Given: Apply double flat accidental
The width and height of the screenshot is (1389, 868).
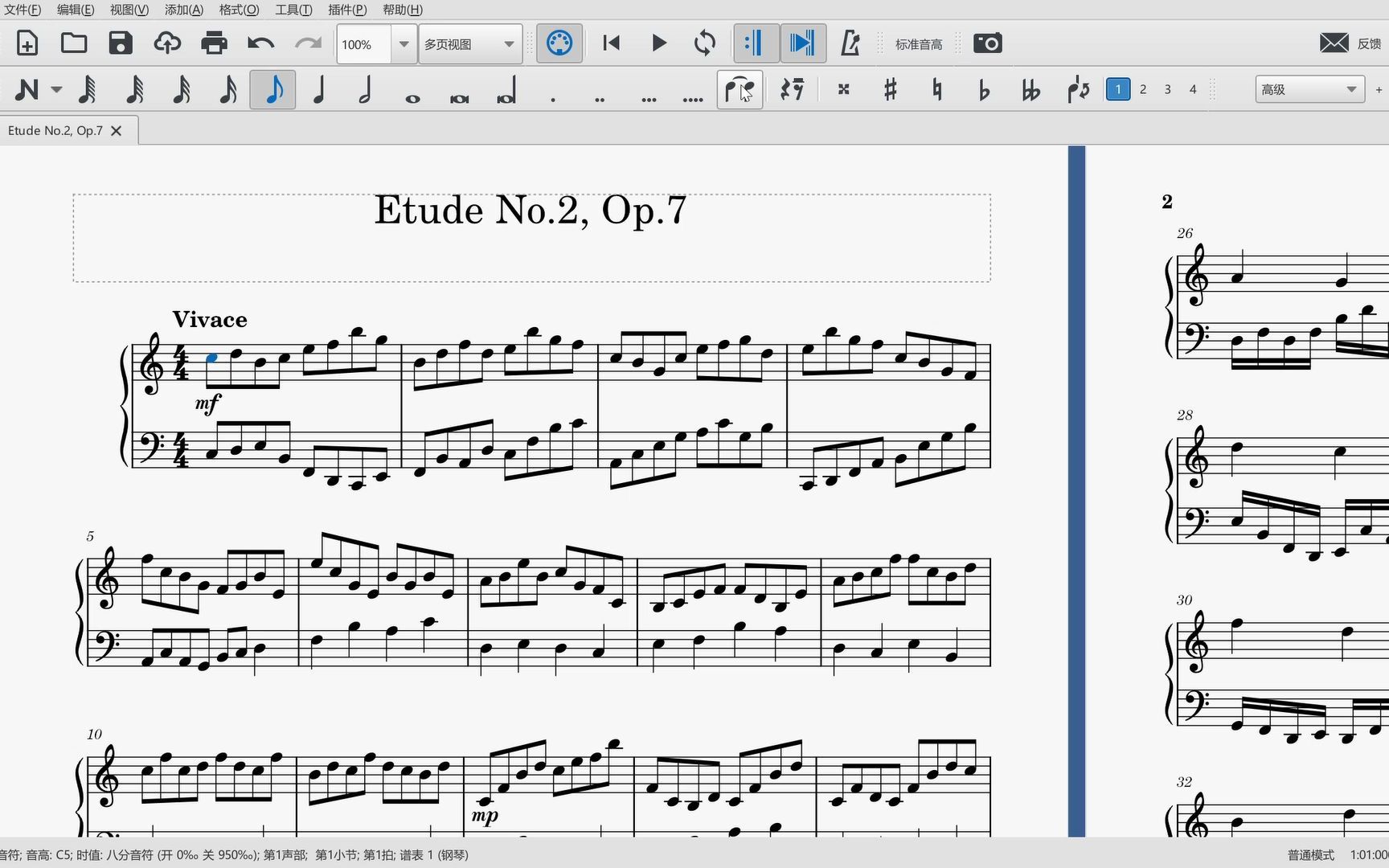Looking at the screenshot, I should [x=1030, y=90].
